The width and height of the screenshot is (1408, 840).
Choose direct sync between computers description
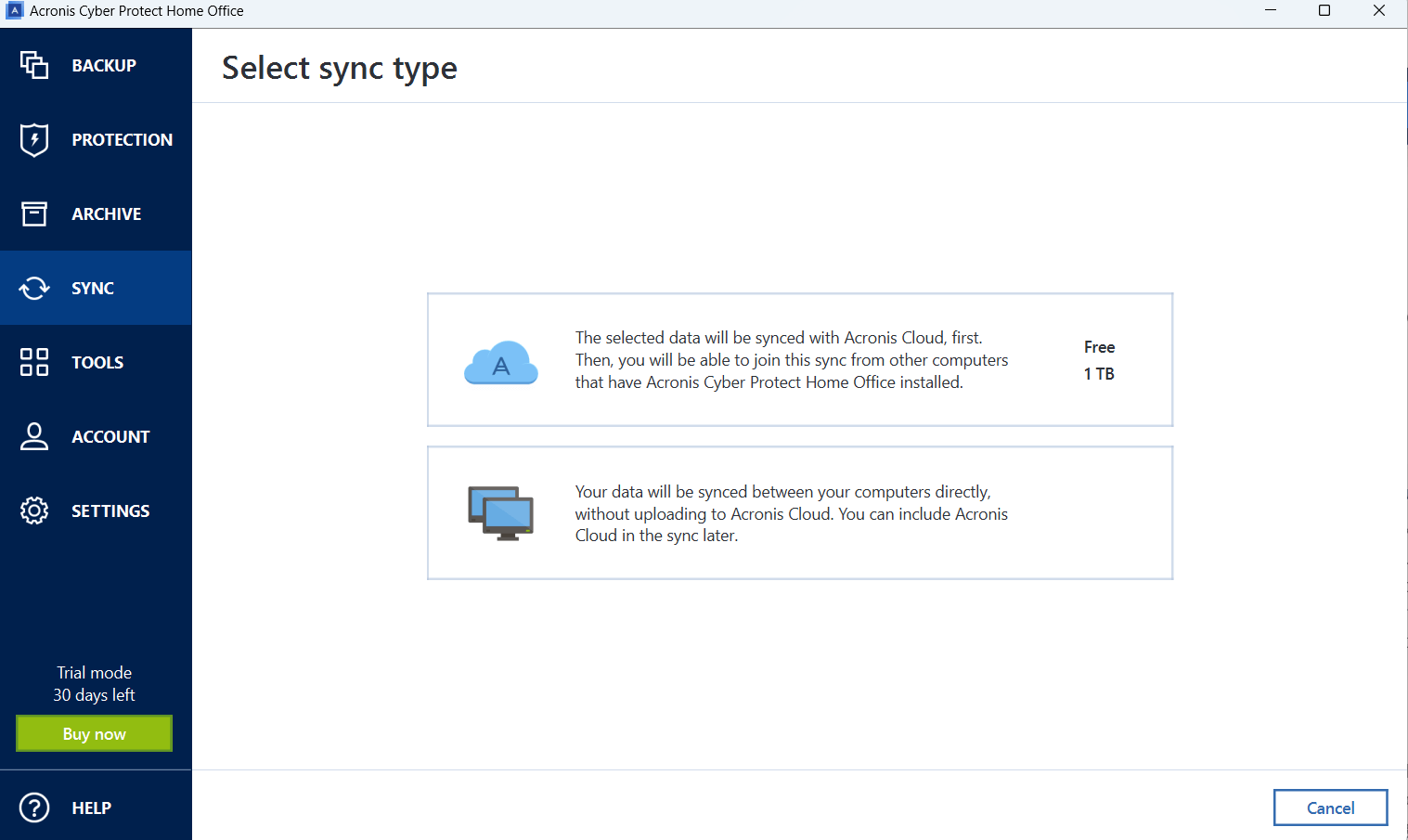tap(791, 513)
